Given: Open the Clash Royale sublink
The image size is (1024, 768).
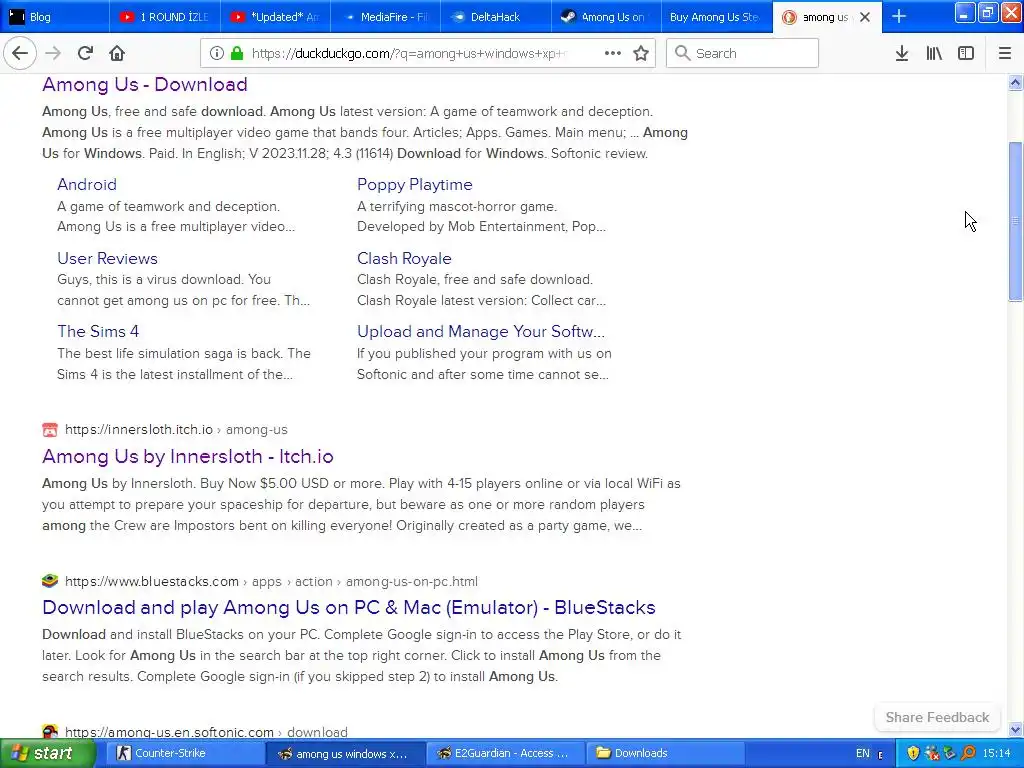Looking at the screenshot, I should tap(404, 258).
